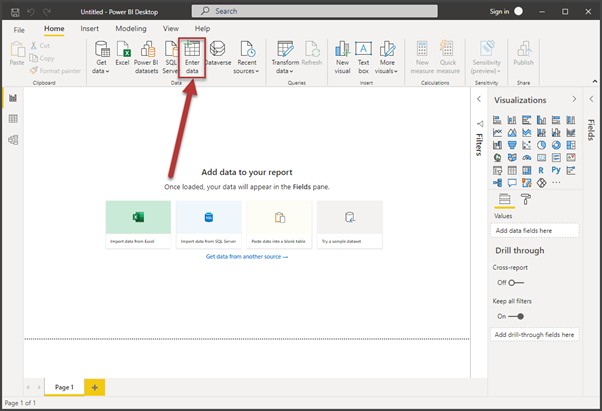
Task: Open the Format paint-roller tab
Action: tap(526, 199)
